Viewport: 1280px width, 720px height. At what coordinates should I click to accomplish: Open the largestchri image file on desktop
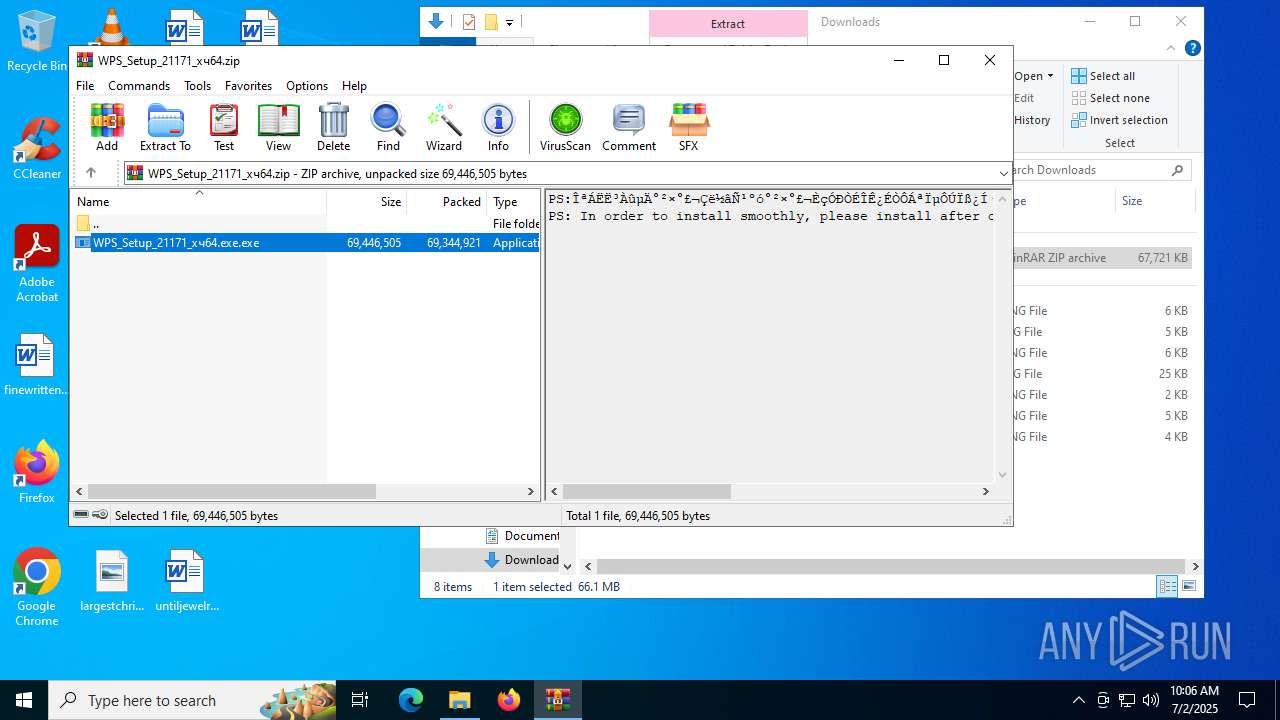point(112,580)
